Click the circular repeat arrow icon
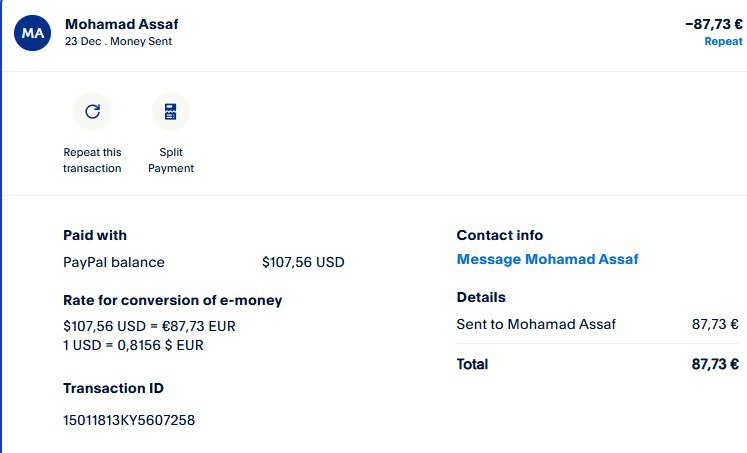 (92, 111)
